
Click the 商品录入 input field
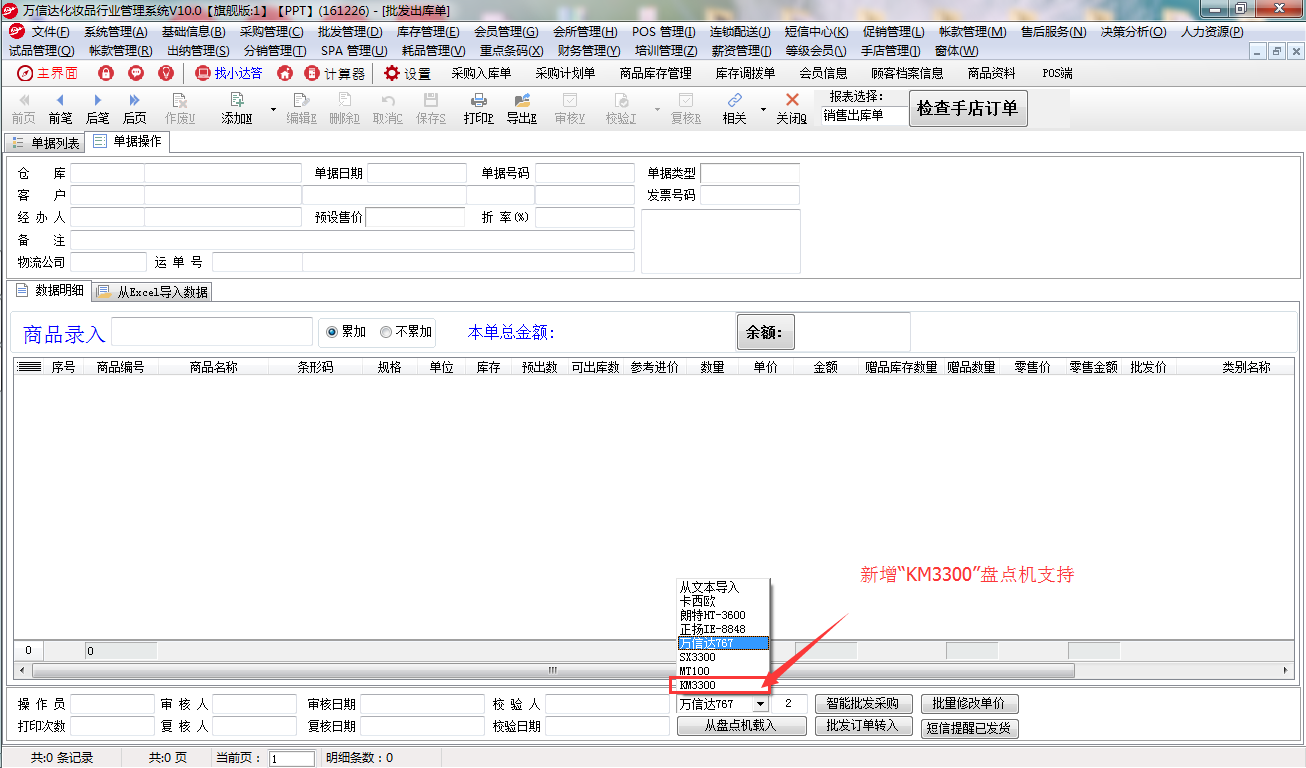212,332
